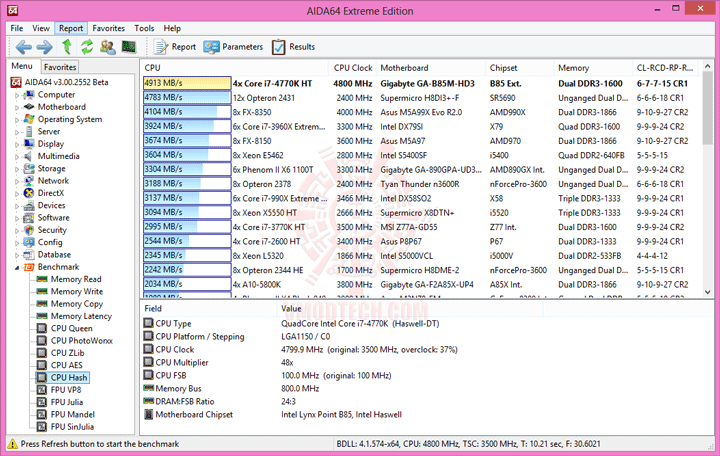Open benchmark Results
This screenshot has height=456, width=720.
click(293, 47)
